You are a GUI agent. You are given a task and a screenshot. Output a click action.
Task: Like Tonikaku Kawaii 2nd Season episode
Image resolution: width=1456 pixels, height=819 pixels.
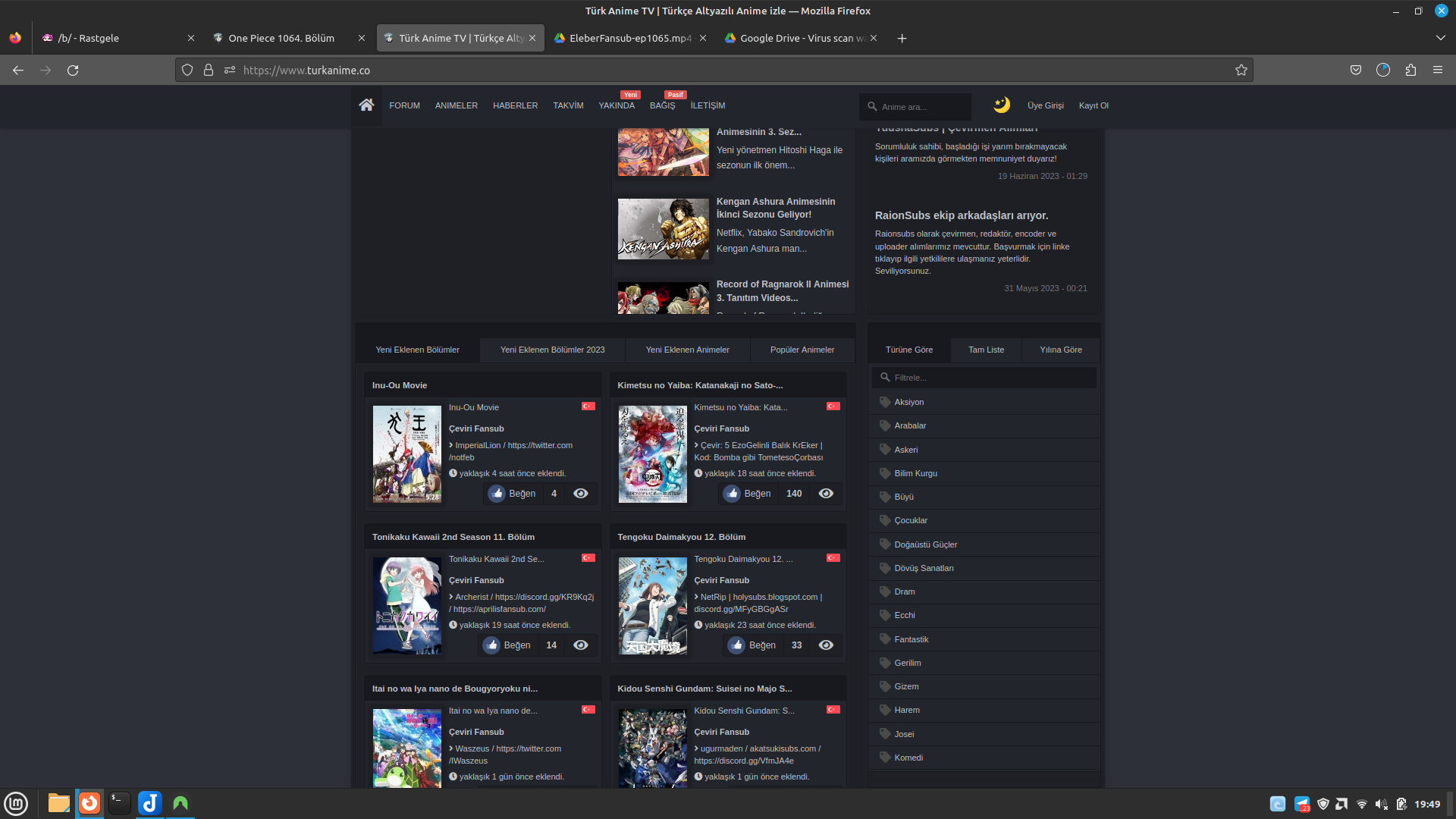point(508,645)
